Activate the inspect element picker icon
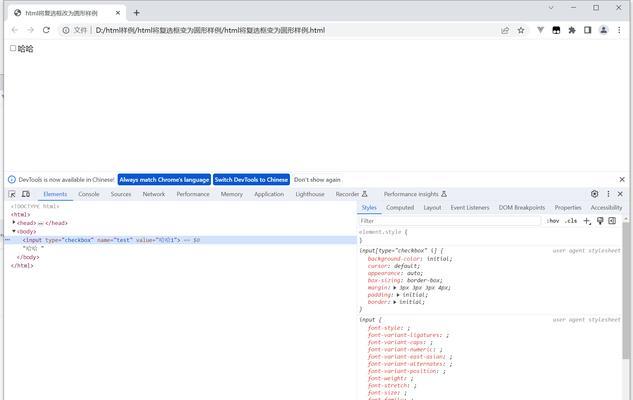The width and height of the screenshot is (633, 400). [x=12, y=194]
